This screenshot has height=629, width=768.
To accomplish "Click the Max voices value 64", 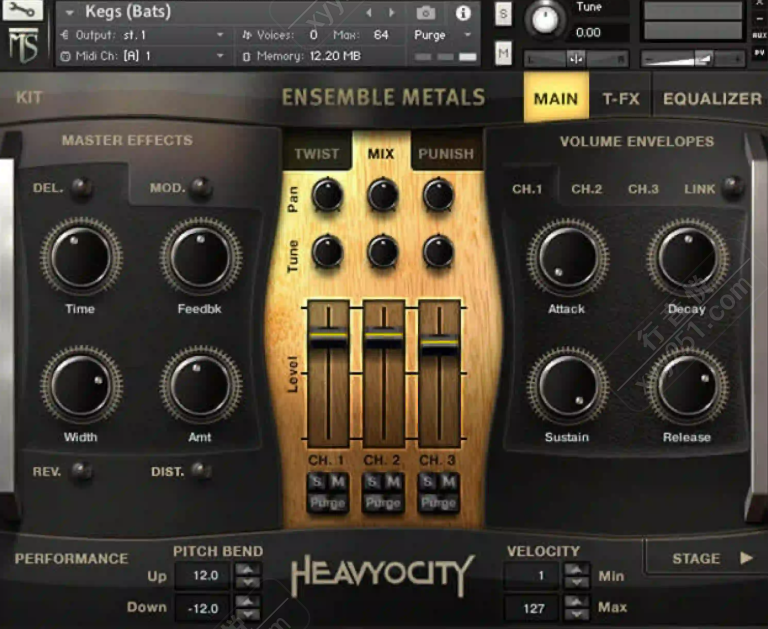I will click(381, 35).
